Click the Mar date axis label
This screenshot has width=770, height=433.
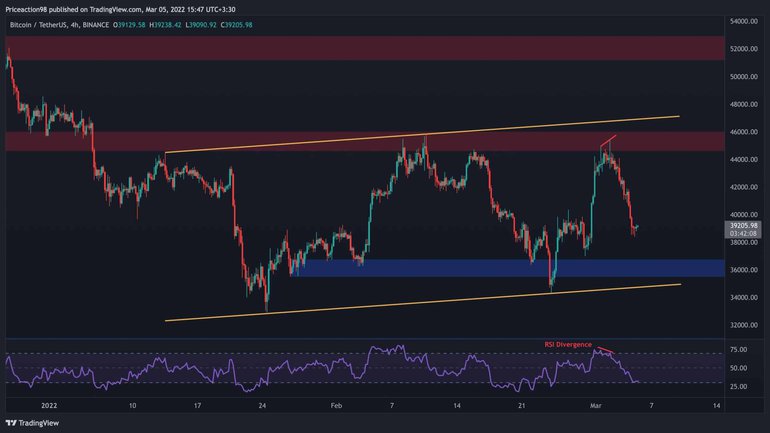click(x=595, y=406)
